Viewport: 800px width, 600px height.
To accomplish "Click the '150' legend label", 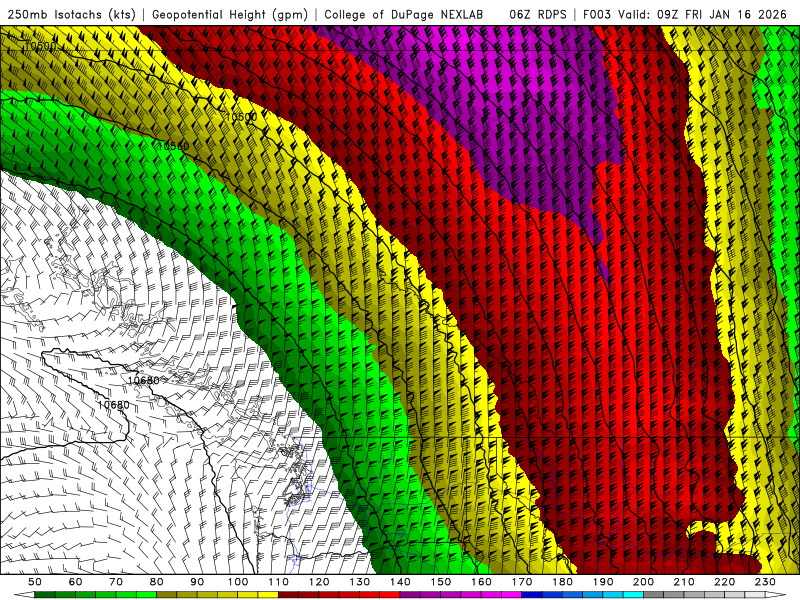I will coord(440,582).
